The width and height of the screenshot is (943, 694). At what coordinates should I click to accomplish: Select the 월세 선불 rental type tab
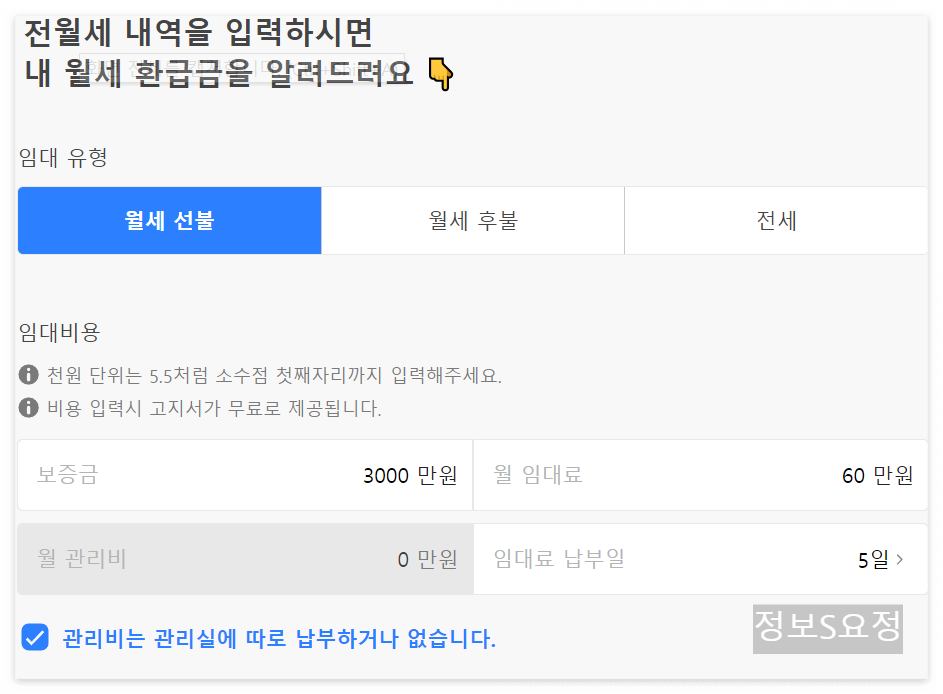click(169, 220)
